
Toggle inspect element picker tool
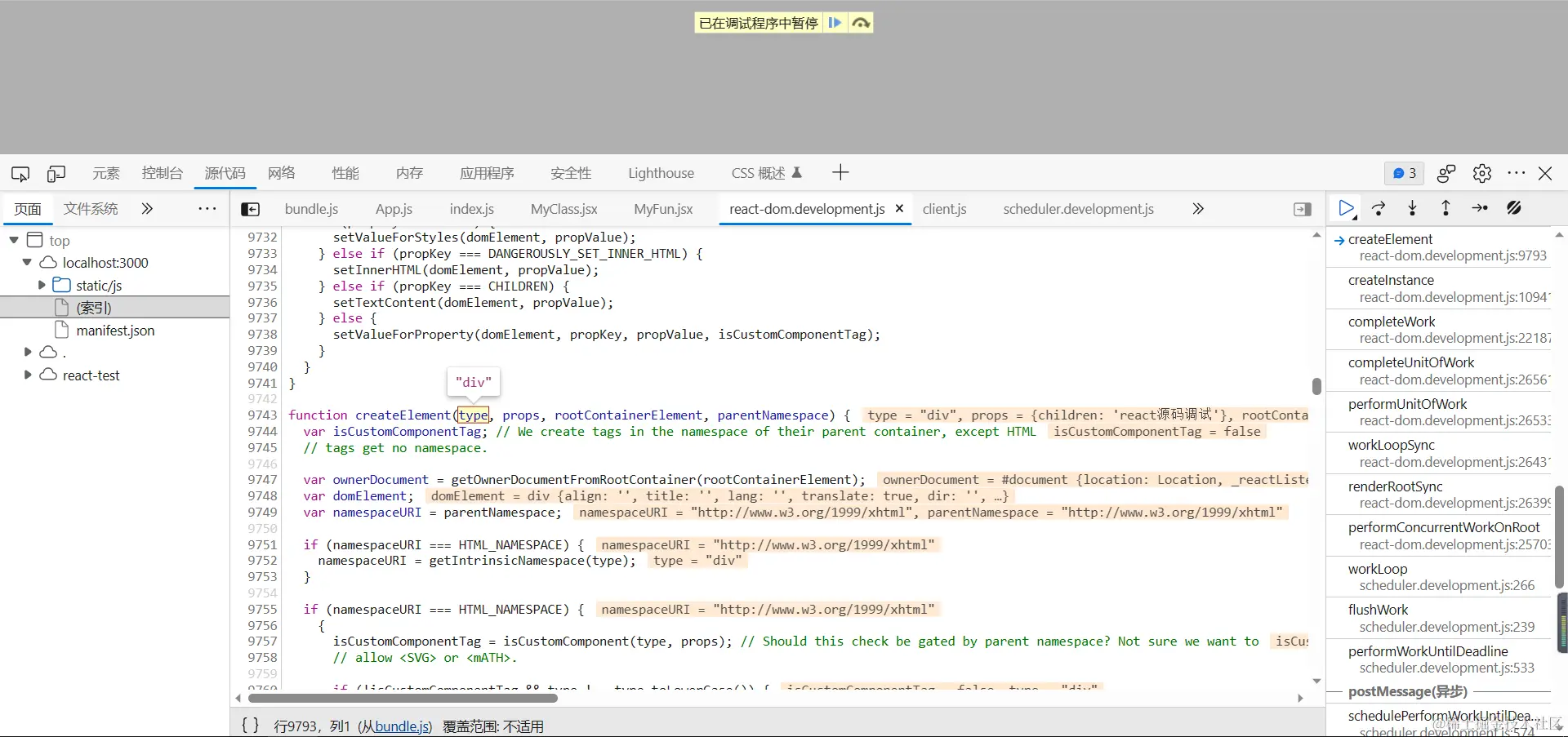[20, 173]
